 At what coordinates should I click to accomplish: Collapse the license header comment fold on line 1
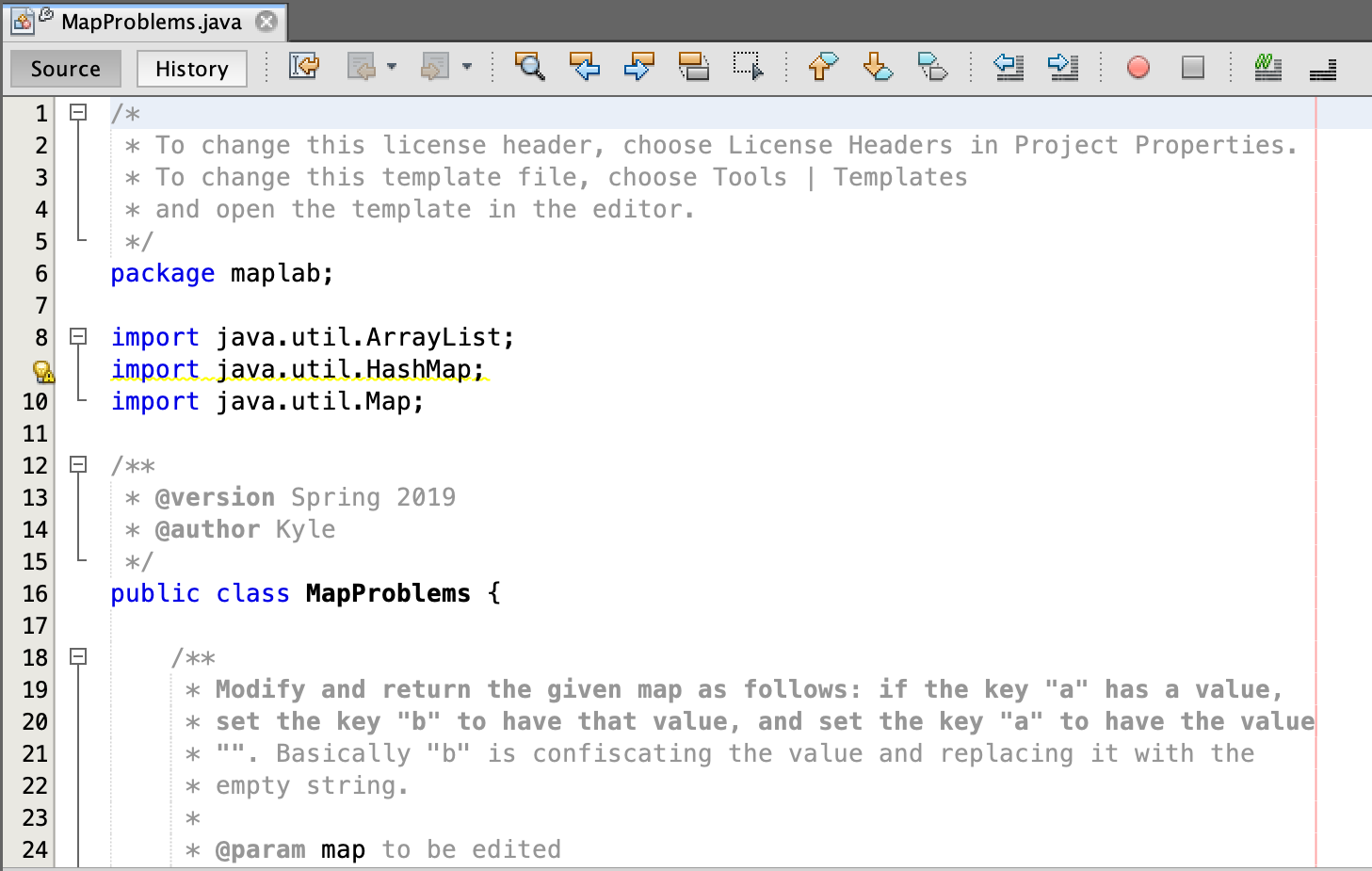pyautogui.click(x=79, y=113)
